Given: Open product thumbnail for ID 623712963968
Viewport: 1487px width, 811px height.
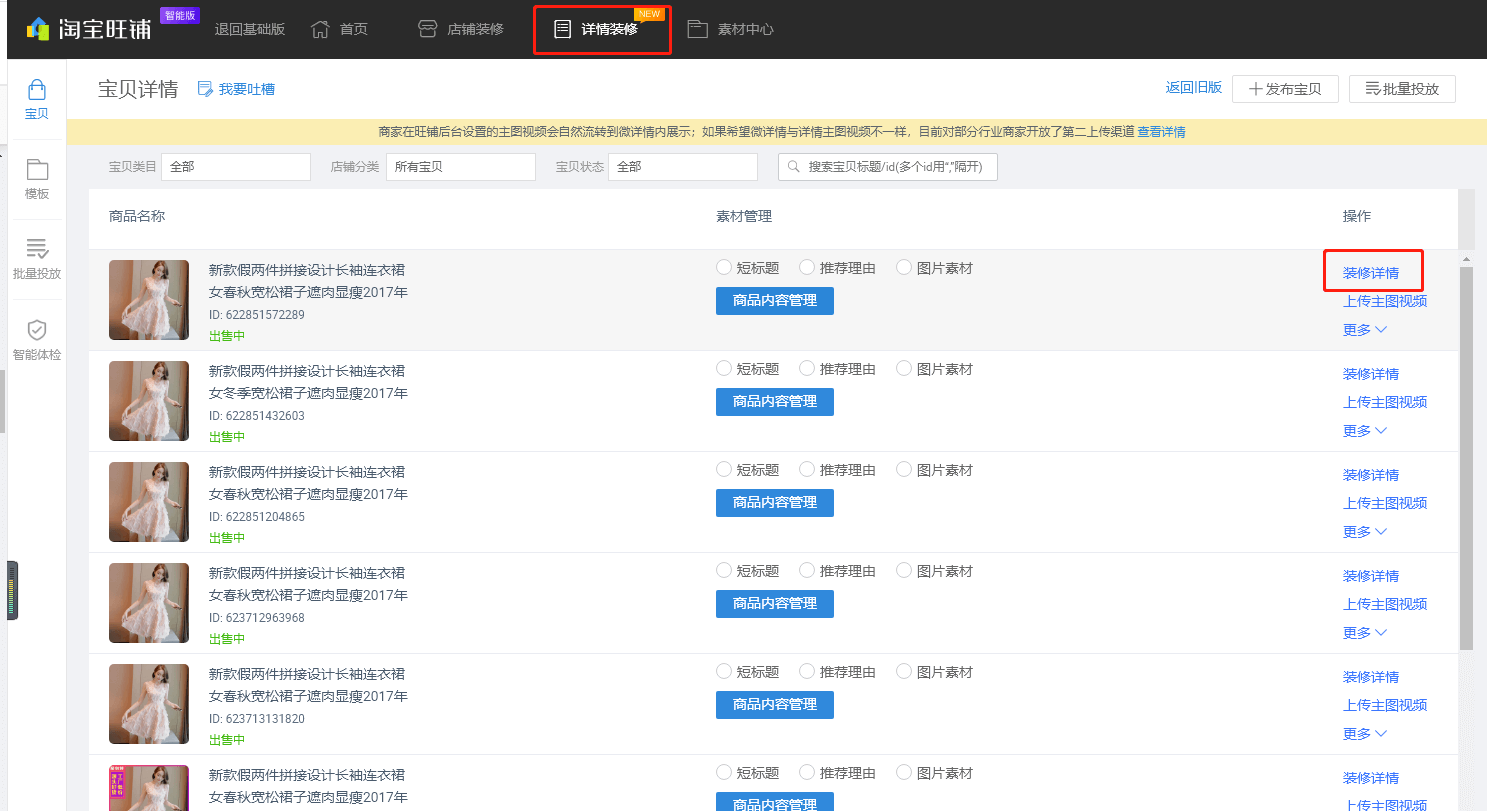Looking at the screenshot, I should [149, 603].
